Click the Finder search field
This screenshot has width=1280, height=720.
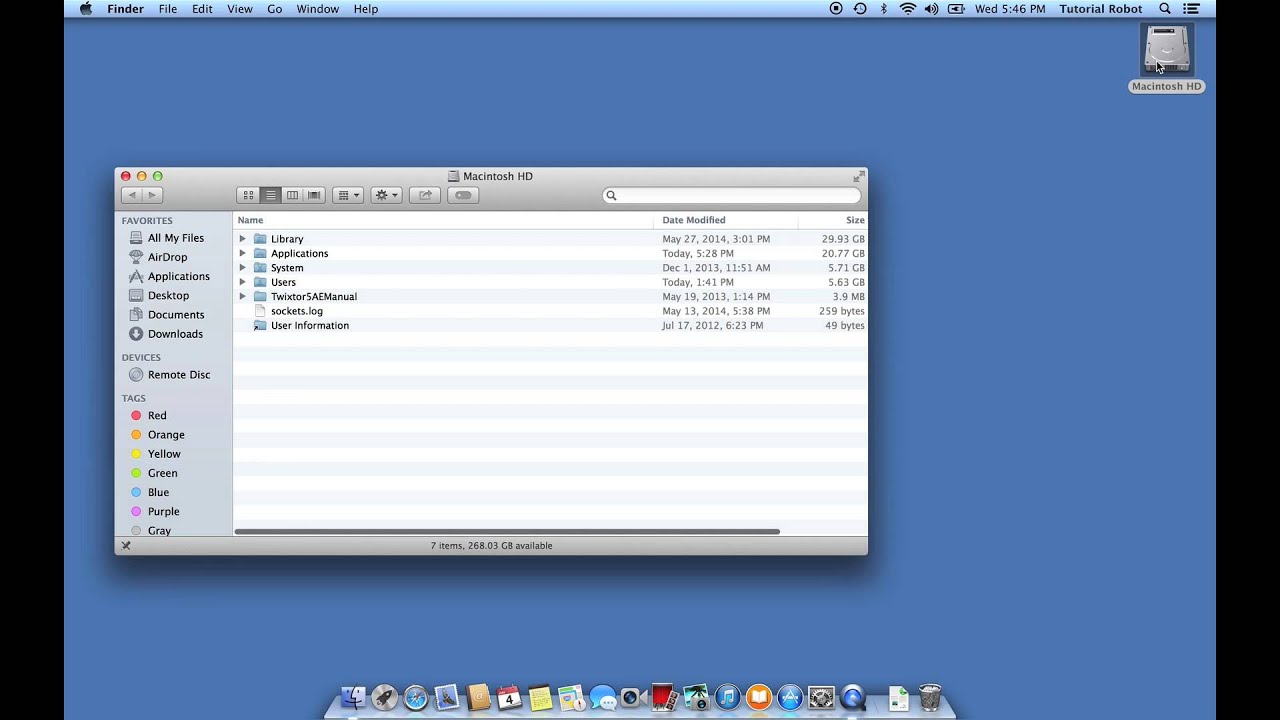point(731,195)
